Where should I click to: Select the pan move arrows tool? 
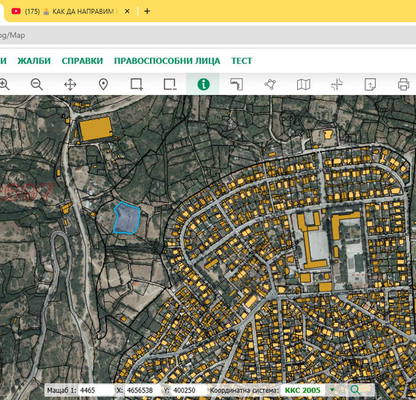[x=70, y=85]
